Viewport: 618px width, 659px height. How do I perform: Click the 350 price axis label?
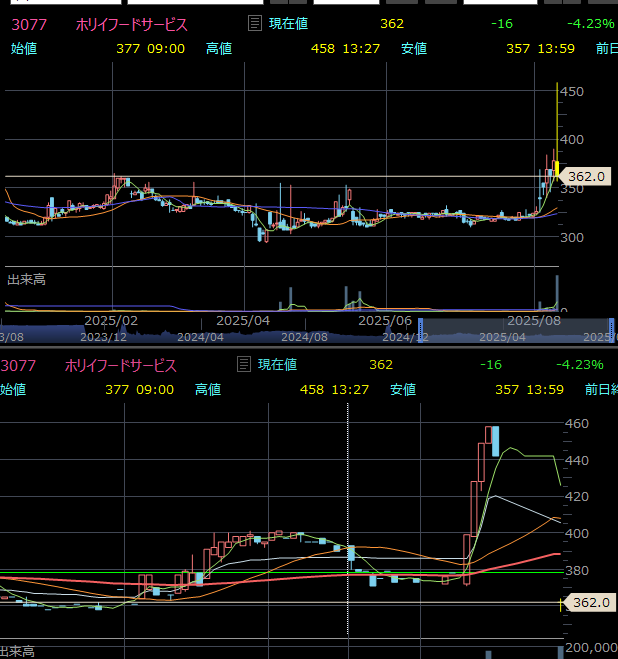pyautogui.click(x=572, y=189)
